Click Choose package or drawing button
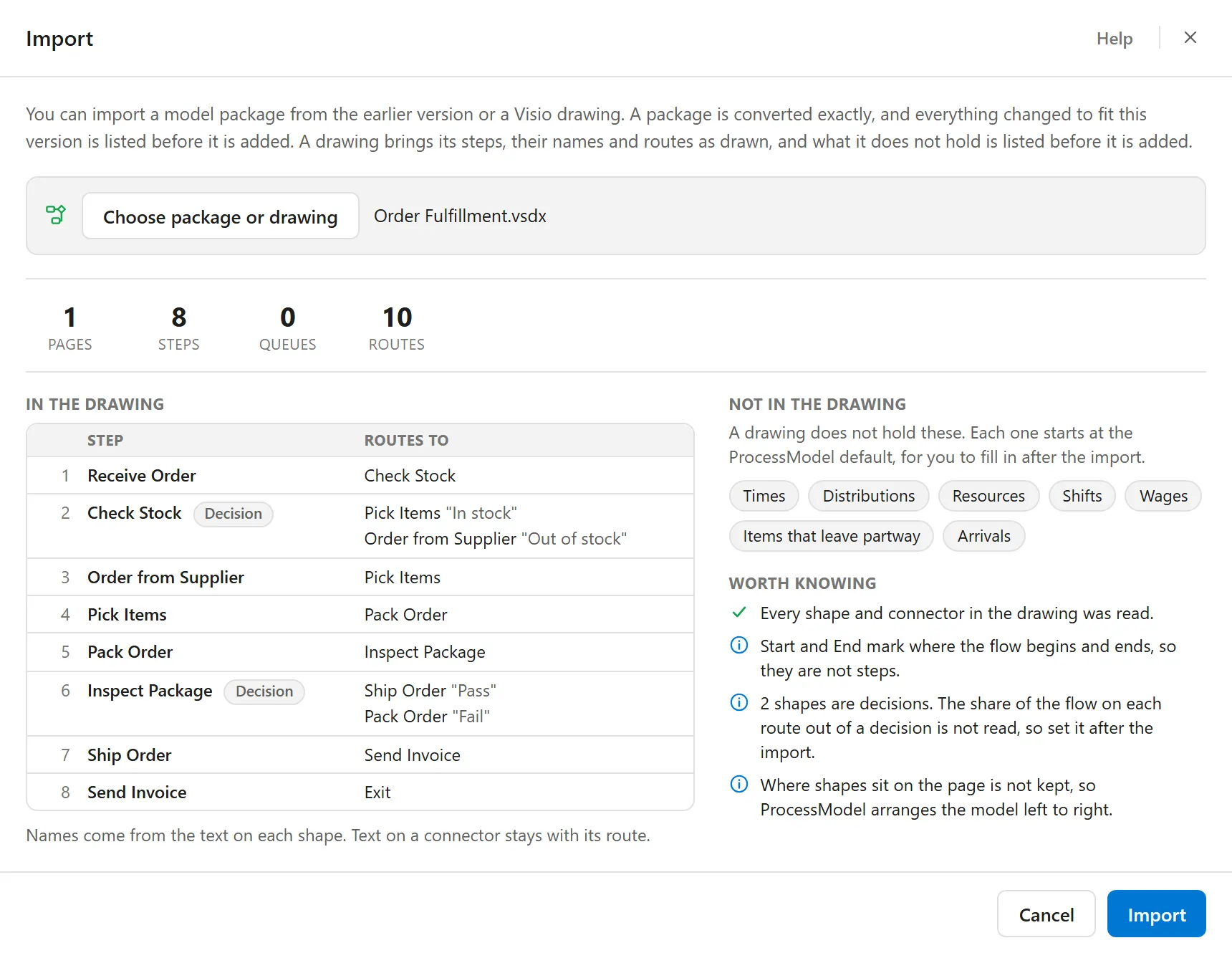1232x953 pixels. coord(221,216)
